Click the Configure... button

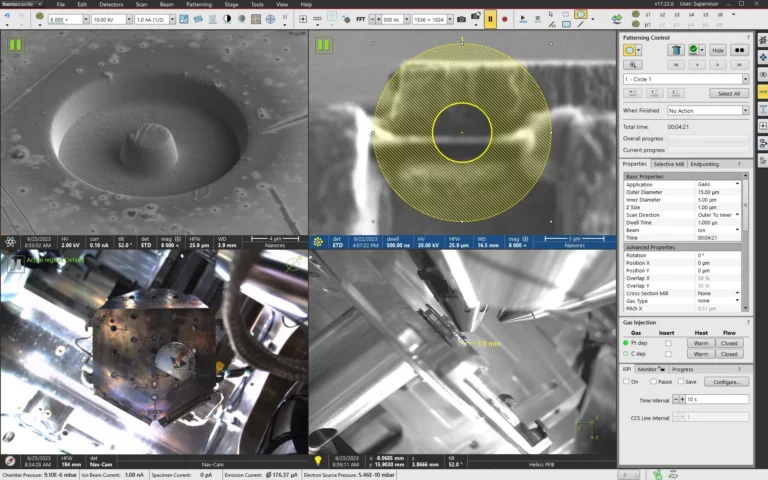pos(726,381)
